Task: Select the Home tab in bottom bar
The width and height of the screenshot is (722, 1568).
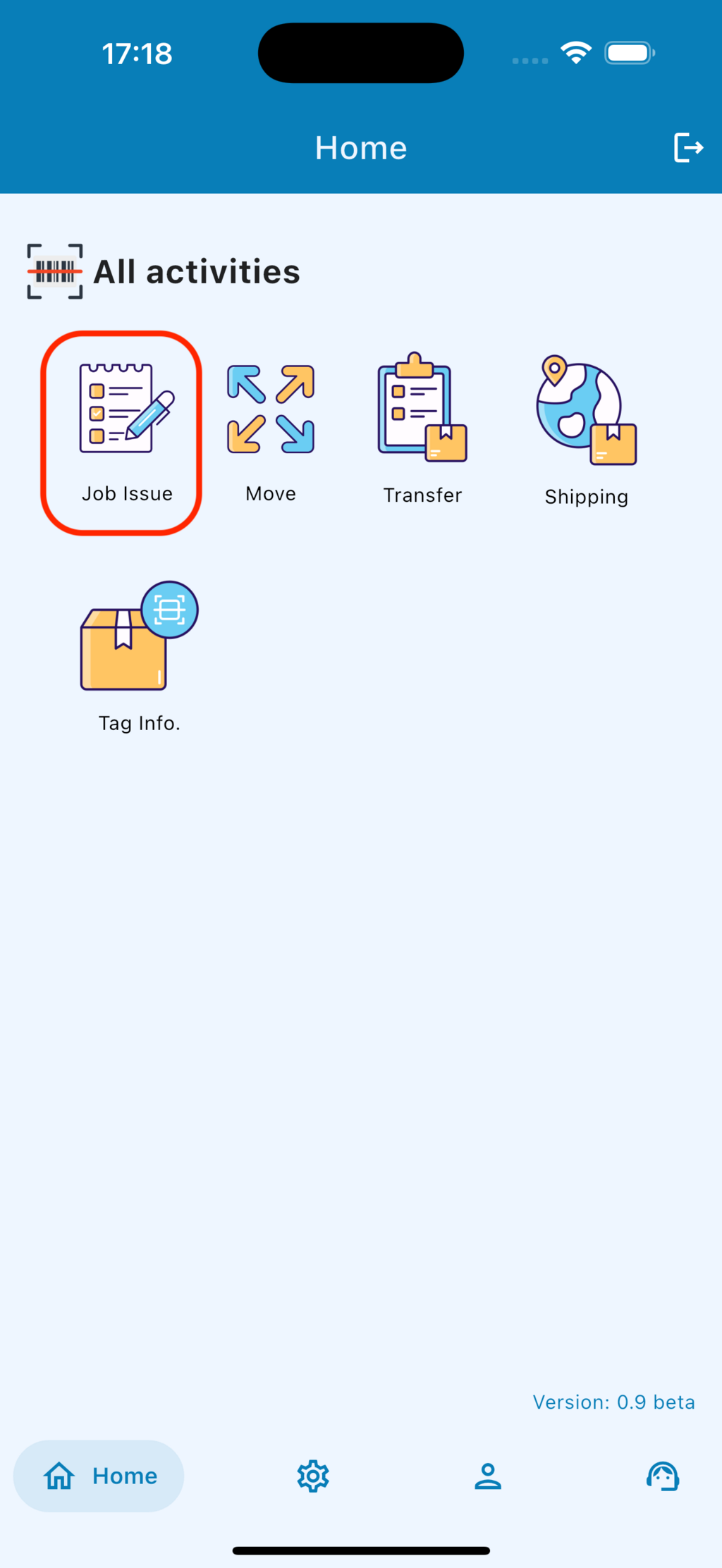Action: pos(99,1476)
